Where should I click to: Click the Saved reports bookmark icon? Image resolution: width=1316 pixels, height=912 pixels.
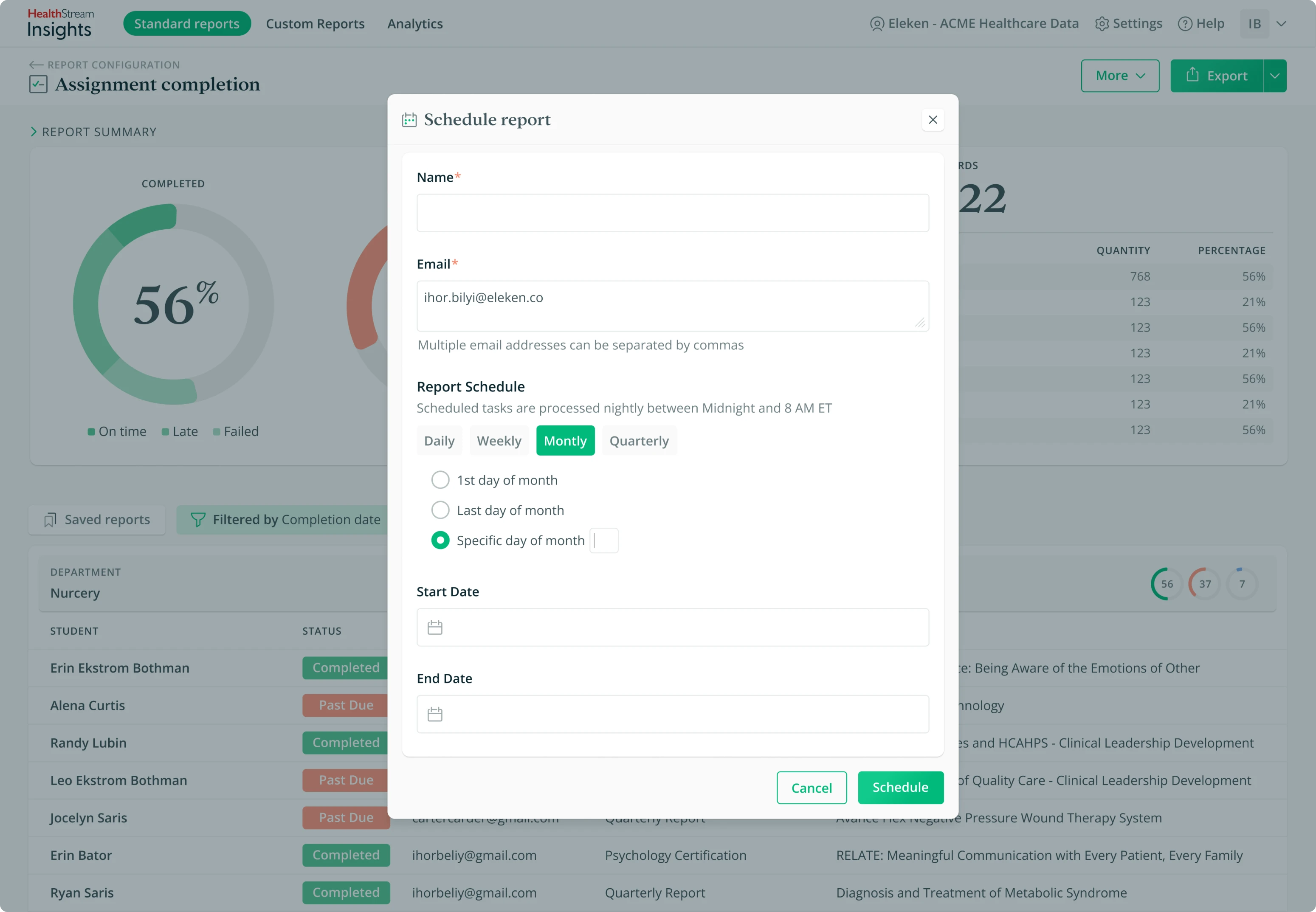coord(50,519)
